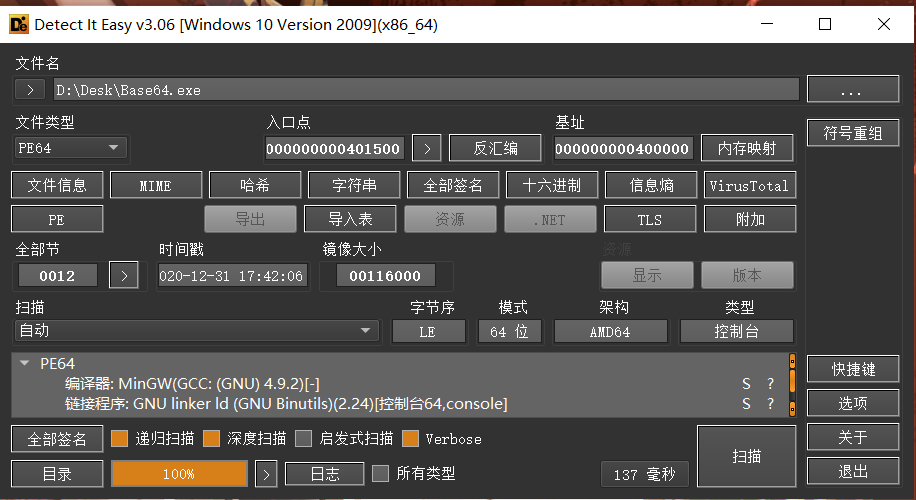
Task: Click the 100% scan progress bar
Action: click(179, 474)
